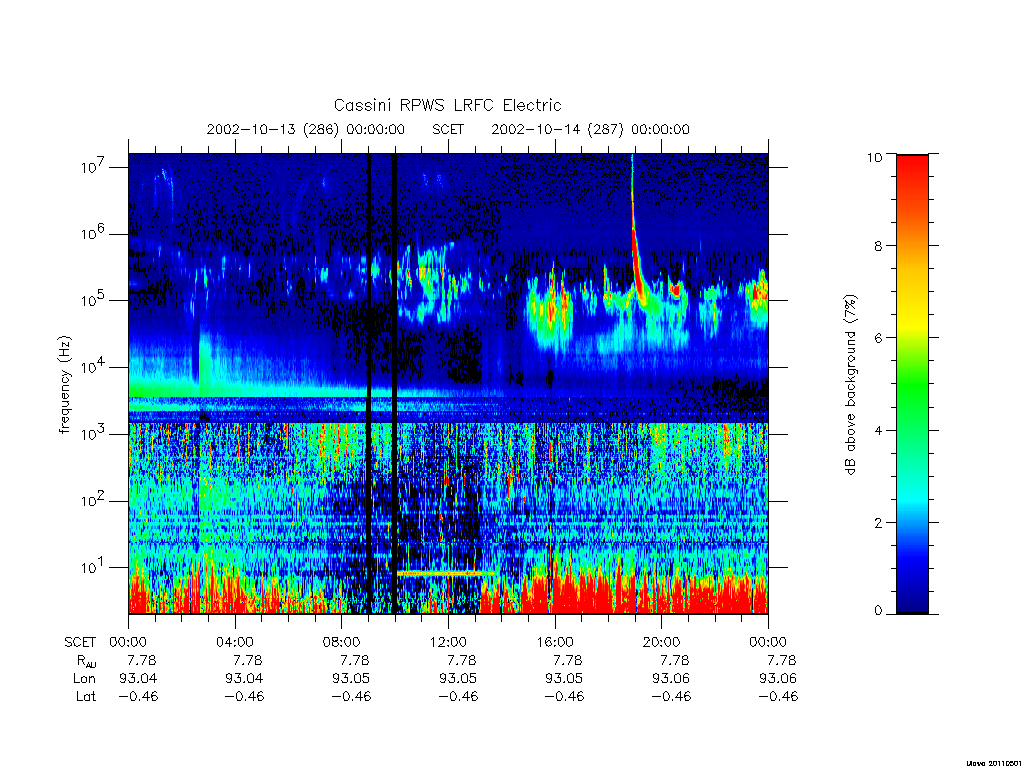
Task: Click the '20:00' time tick label
Action: pyautogui.click(x=662, y=642)
